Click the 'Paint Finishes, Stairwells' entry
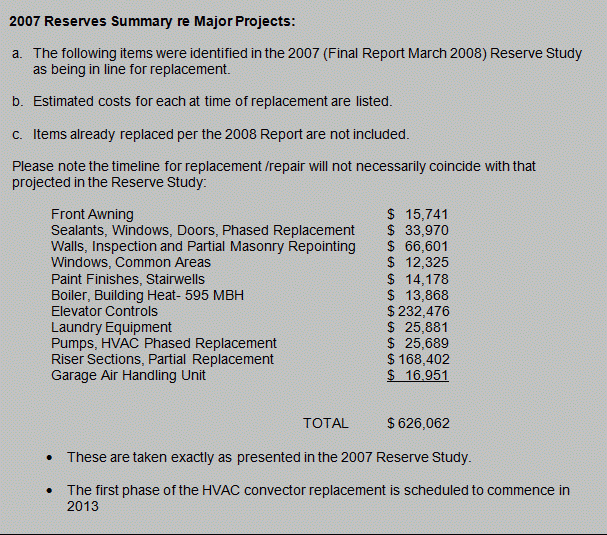This screenshot has width=607, height=535. coord(128,279)
